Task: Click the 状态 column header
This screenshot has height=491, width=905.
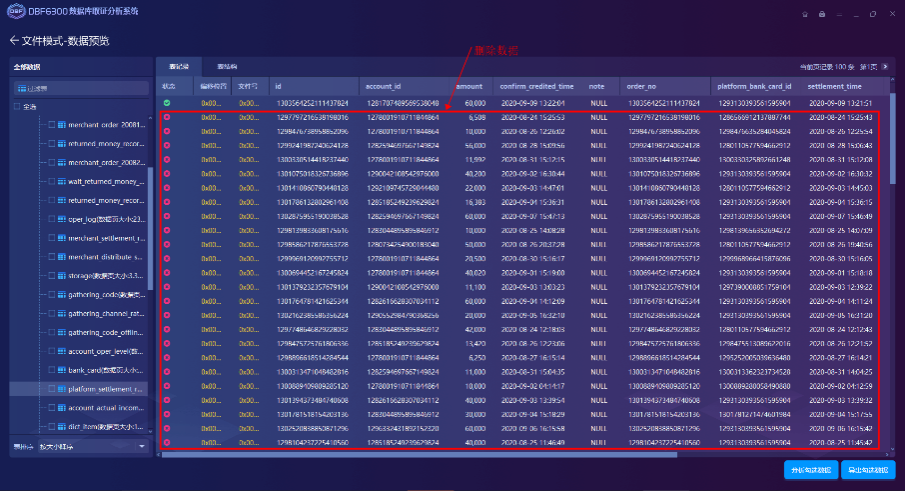Action: (x=169, y=86)
